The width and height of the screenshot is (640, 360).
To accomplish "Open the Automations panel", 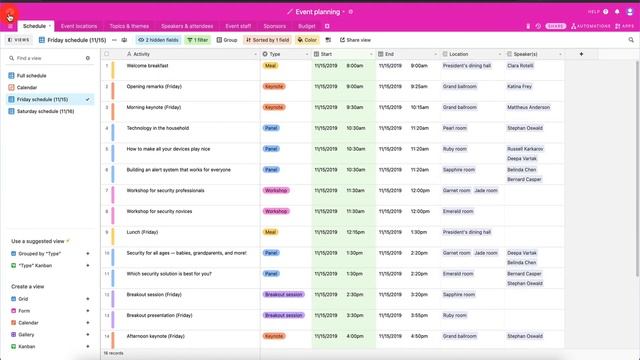I will pos(591,26).
